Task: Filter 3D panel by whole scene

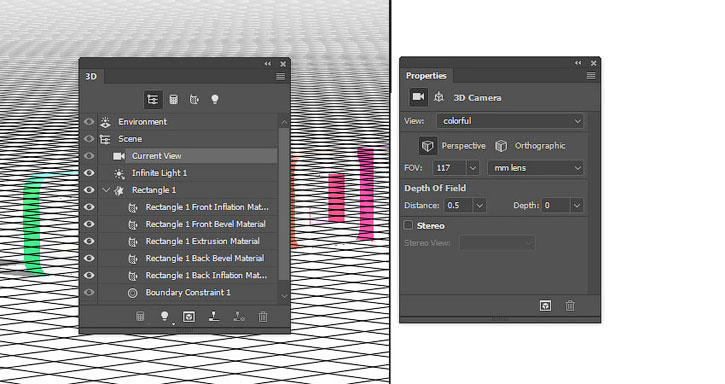Action: click(x=153, y=99)
